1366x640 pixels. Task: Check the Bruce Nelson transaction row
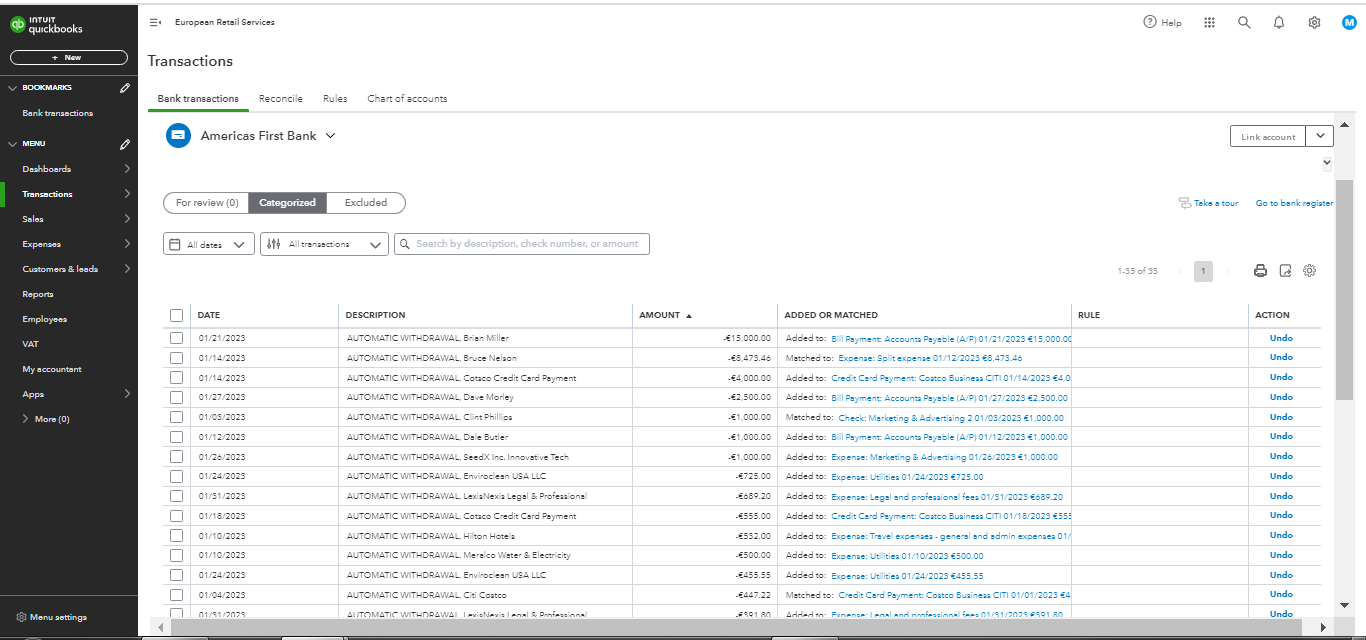pos(177,358)
